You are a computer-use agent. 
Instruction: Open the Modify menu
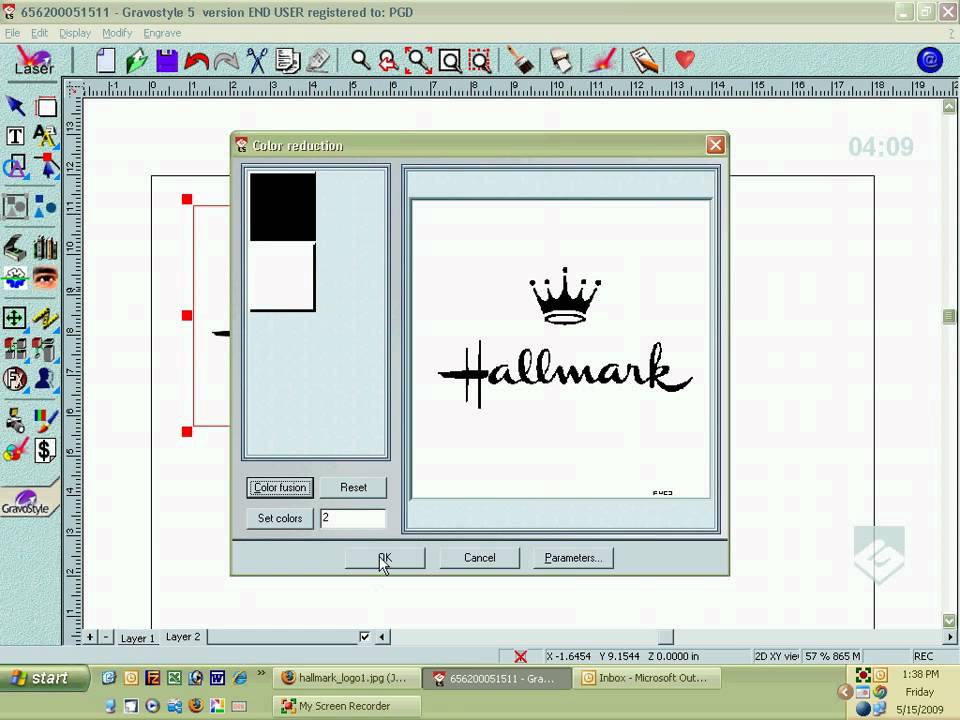click(117, 33)
